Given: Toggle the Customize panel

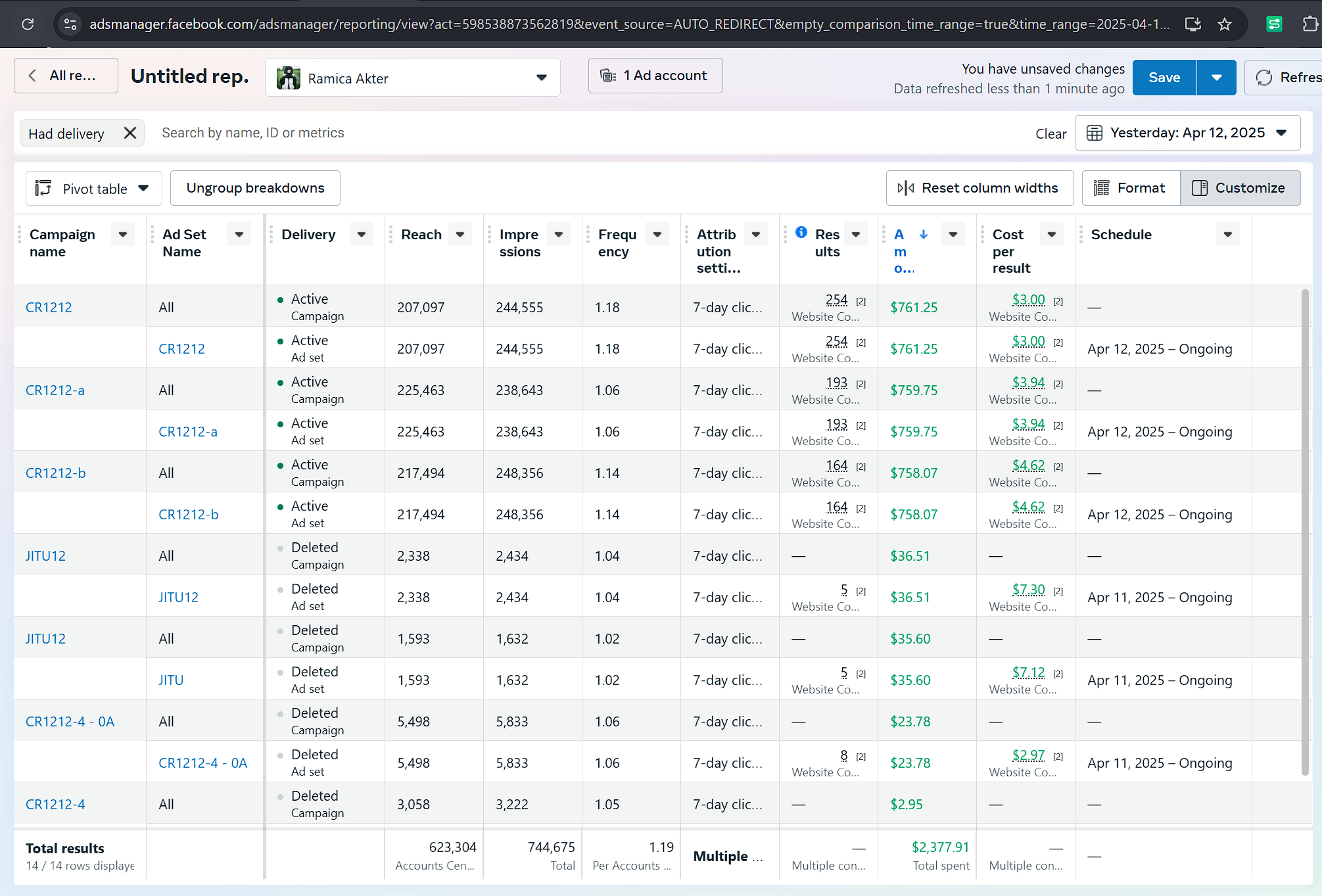Looking at the screenshot, I should pos(1240,188).
